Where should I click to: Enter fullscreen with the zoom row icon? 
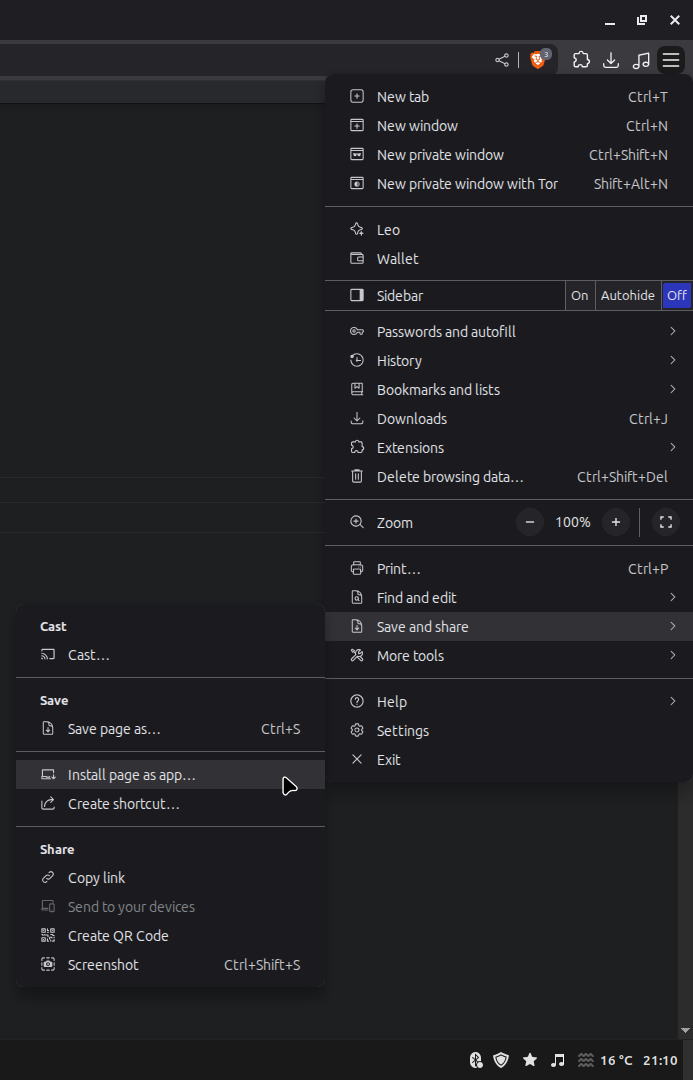click(x=665, y=522)
